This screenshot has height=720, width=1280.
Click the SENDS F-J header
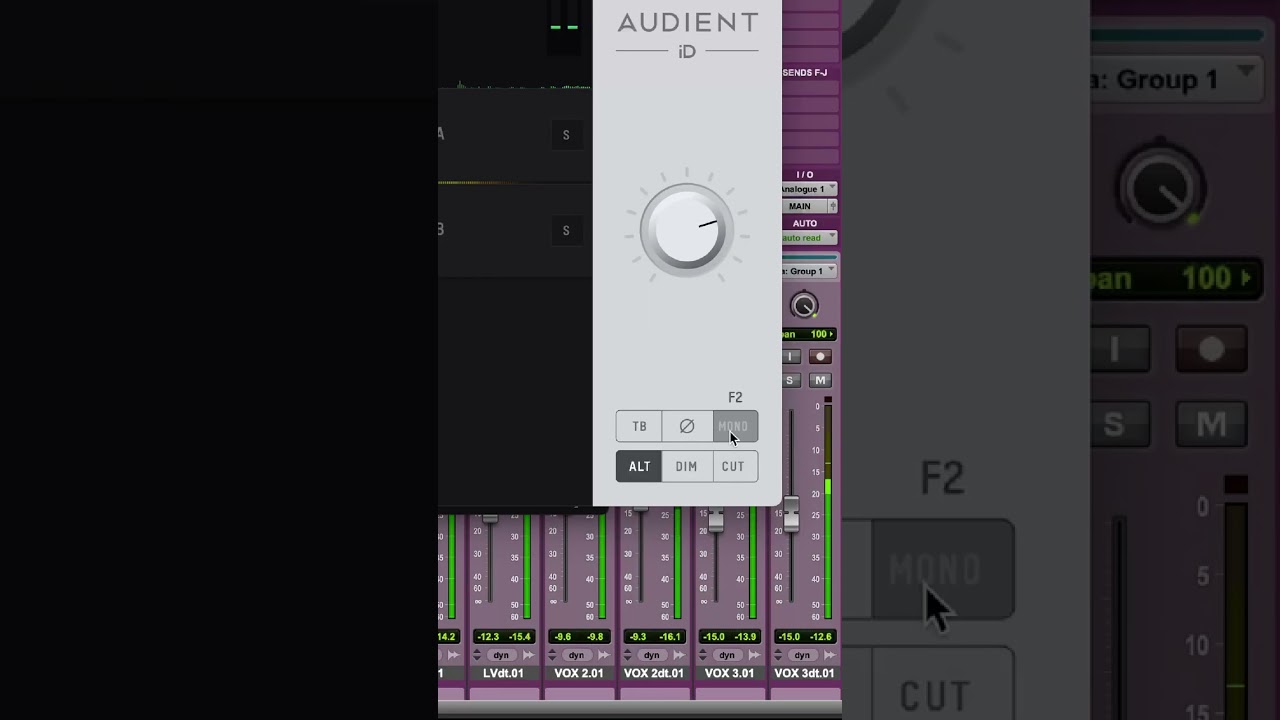pyautogui.click(x=805, y=73)
